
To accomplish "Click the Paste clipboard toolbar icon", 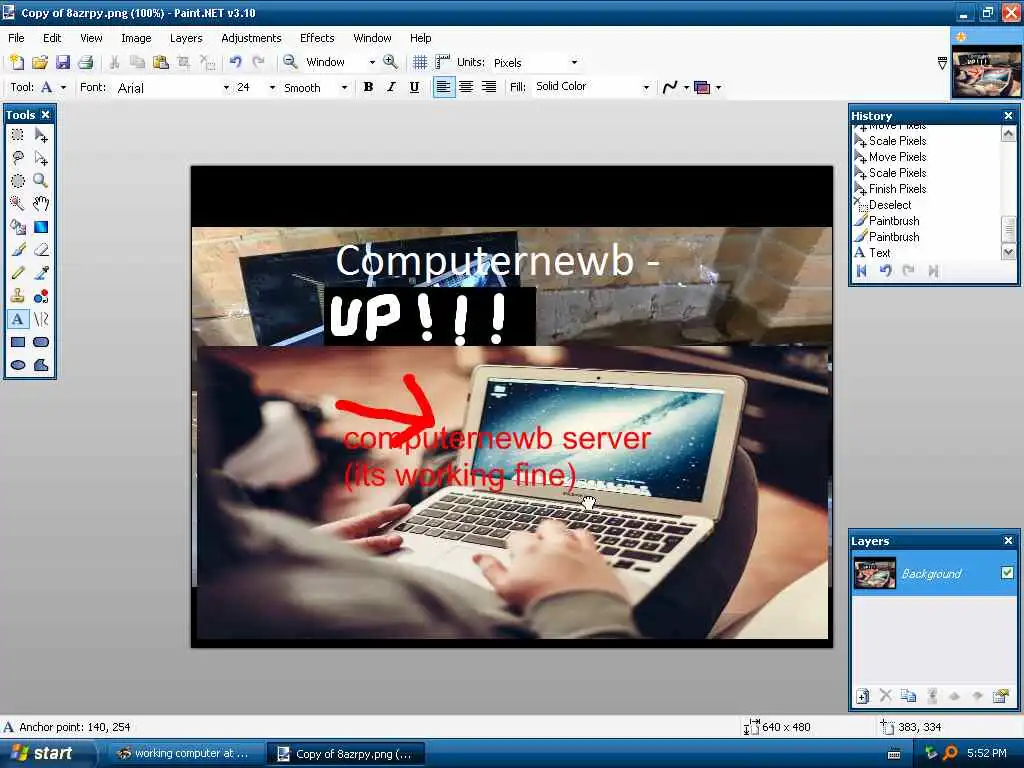I will point(161,62).
